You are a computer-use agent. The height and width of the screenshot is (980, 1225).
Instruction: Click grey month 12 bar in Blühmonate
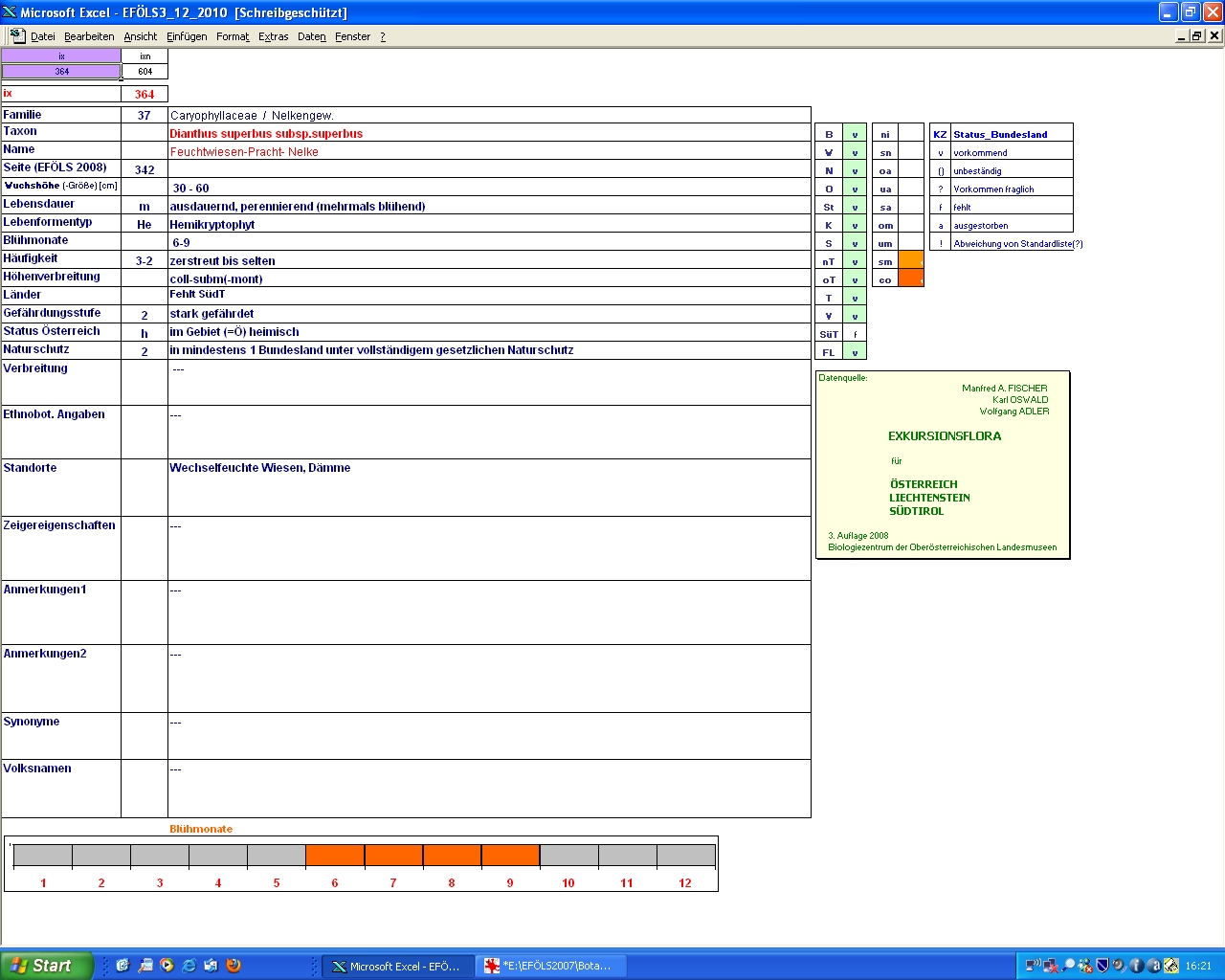[x=685, y=856]
